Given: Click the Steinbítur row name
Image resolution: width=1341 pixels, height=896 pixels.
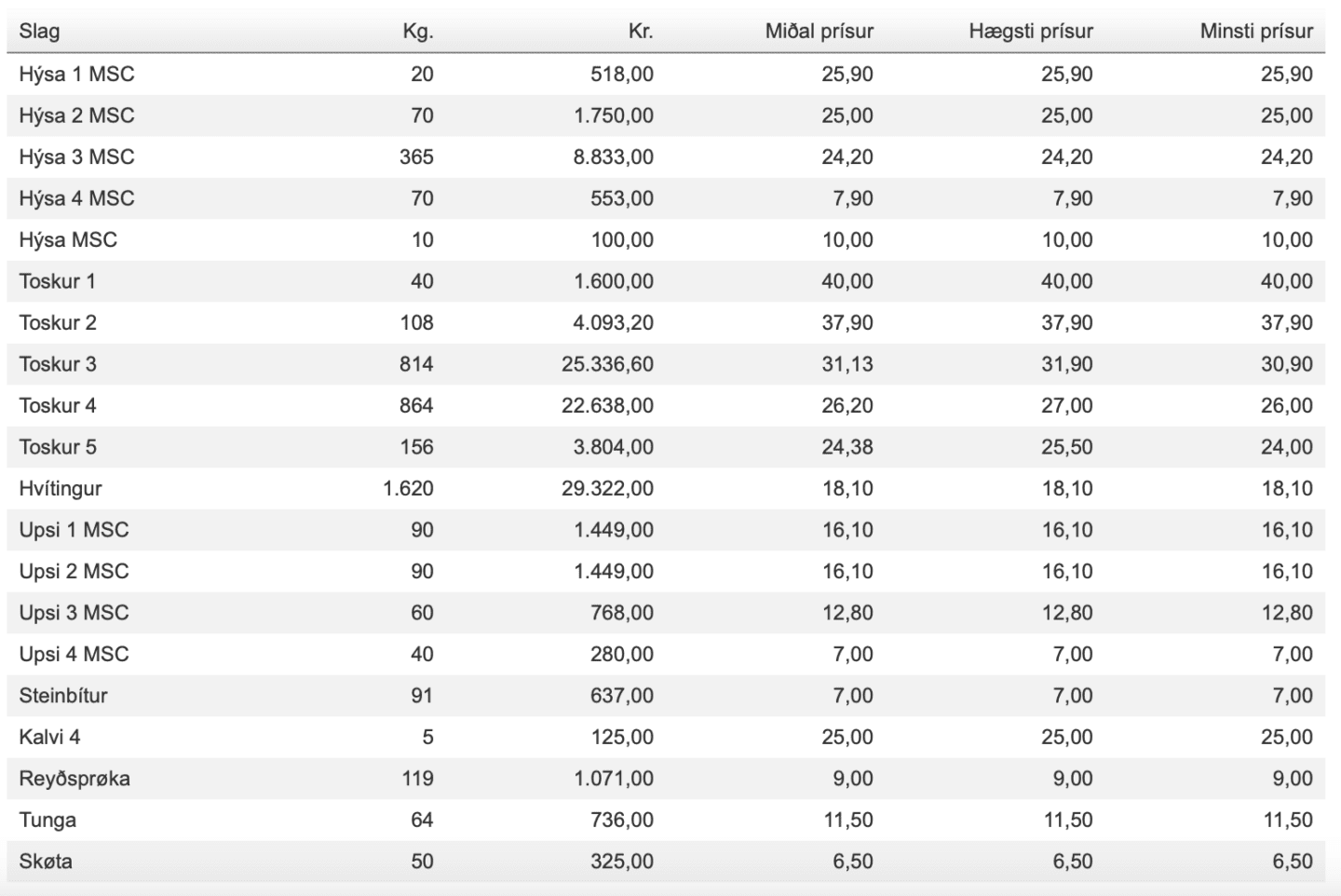Looking at the screenshot, I should coord(63,696).
